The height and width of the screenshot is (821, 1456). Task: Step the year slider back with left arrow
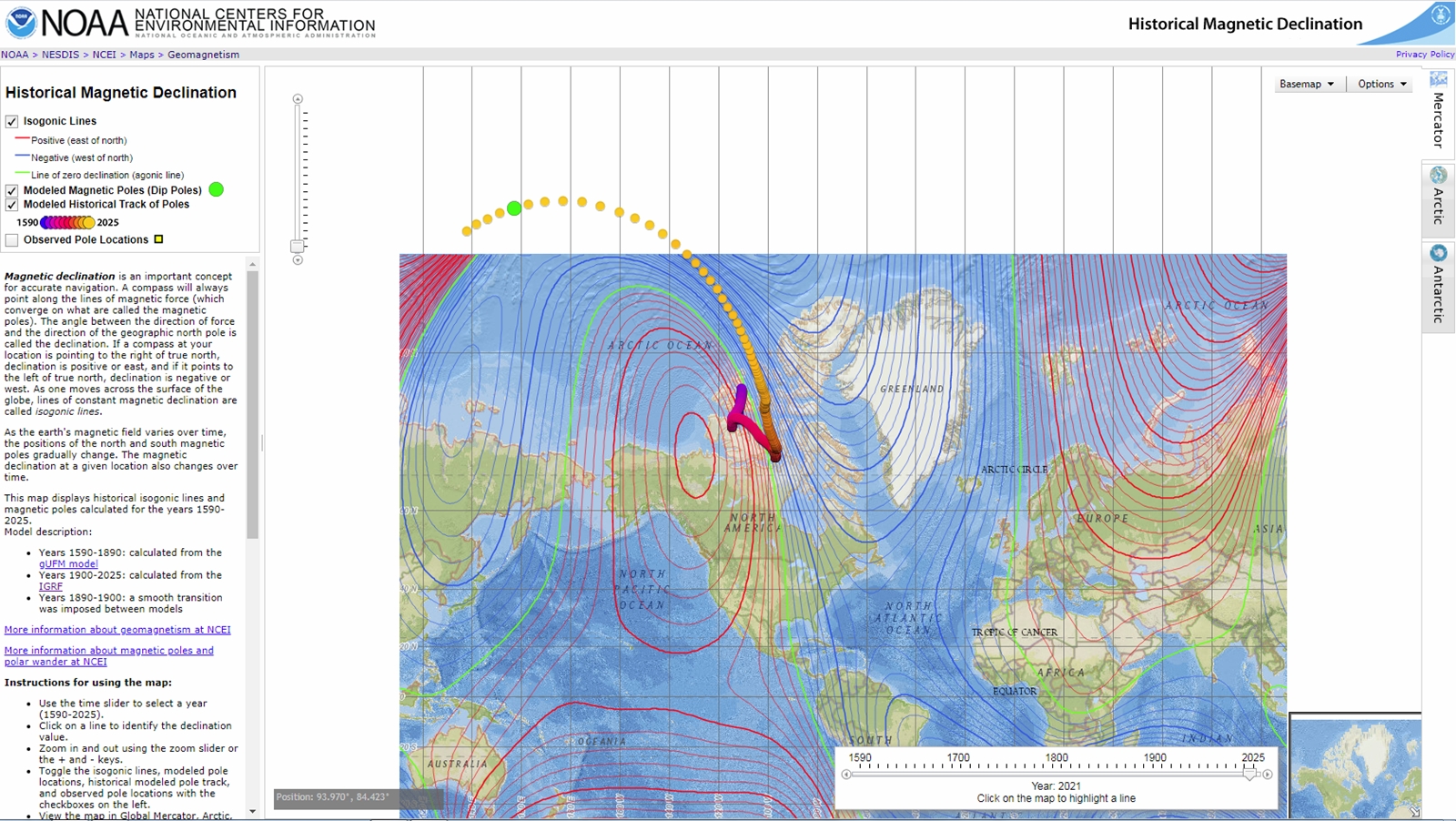846,775
